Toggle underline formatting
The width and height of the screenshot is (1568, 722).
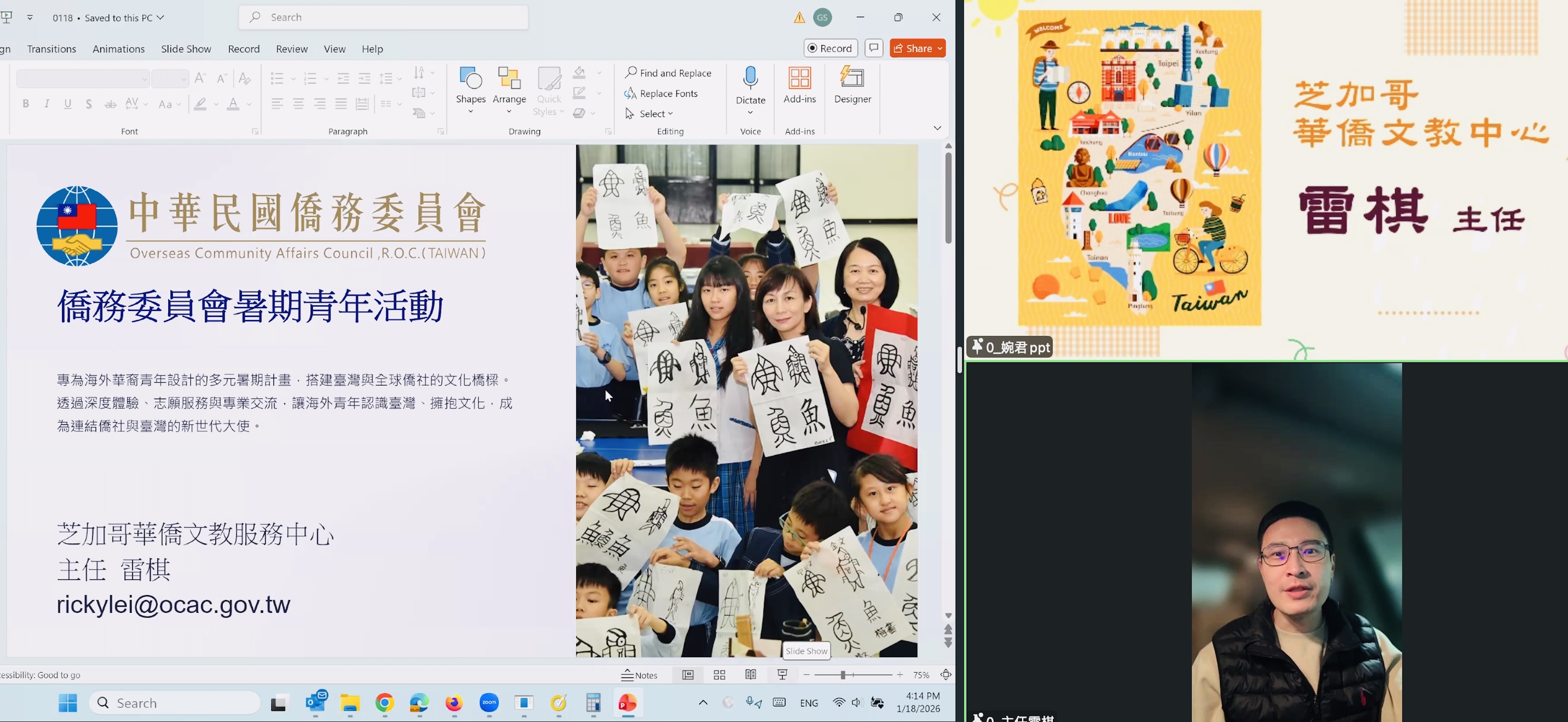pos(67,104)
